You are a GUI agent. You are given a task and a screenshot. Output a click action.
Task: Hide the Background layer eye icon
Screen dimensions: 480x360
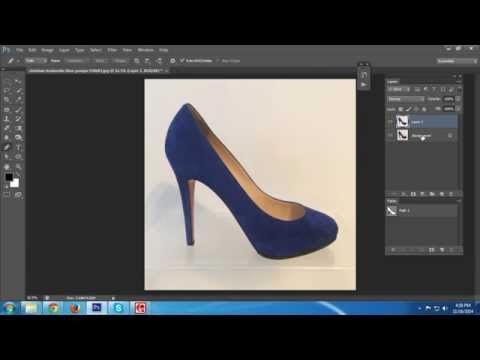pyautogui.click(x=390, y=135)
